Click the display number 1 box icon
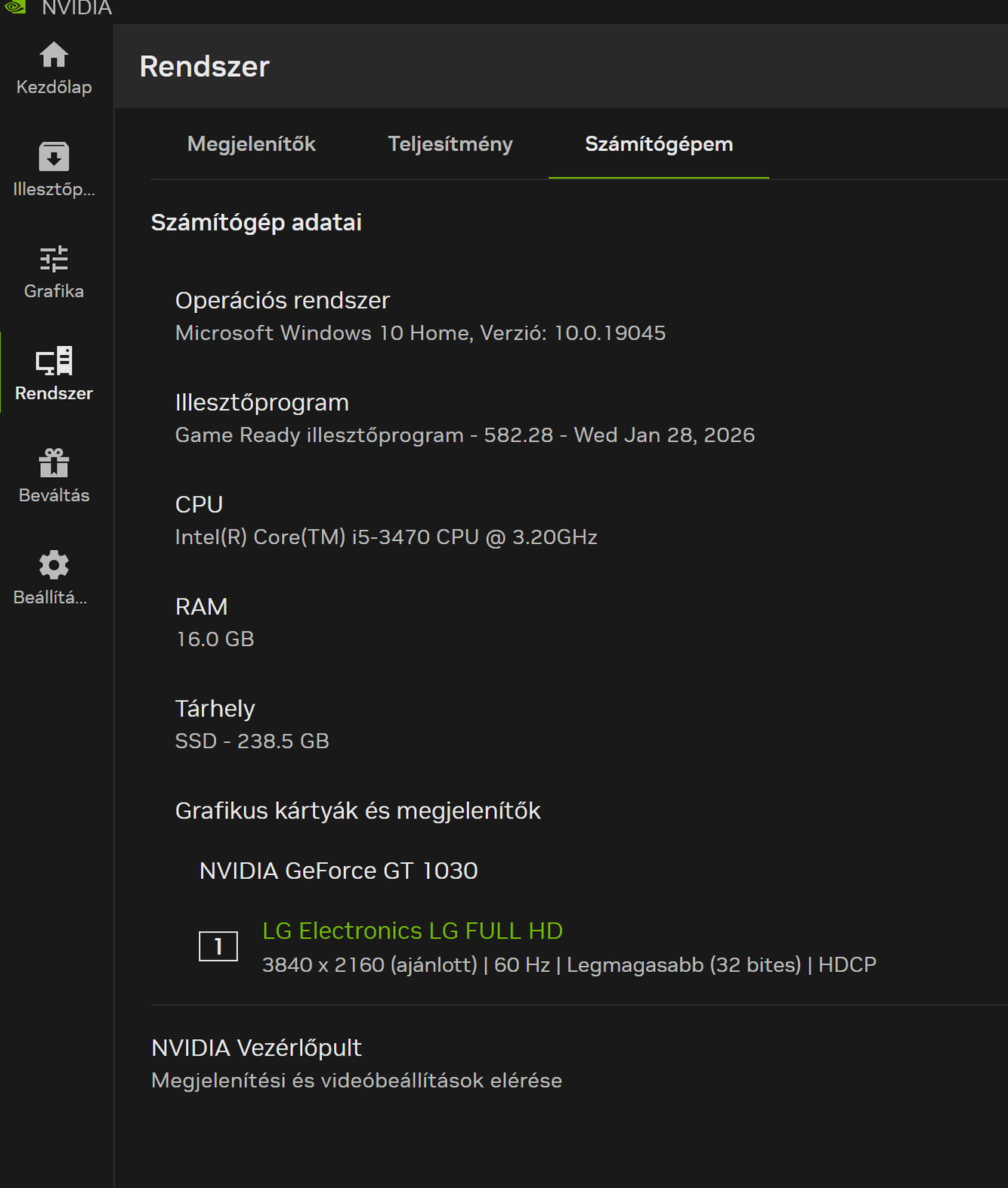This screenshot has width=1008, height=1188. (218, 946)
